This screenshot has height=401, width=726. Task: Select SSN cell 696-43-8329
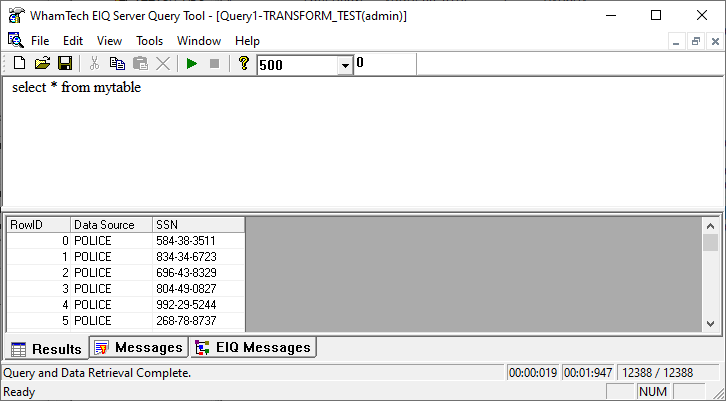pos(199,273)
